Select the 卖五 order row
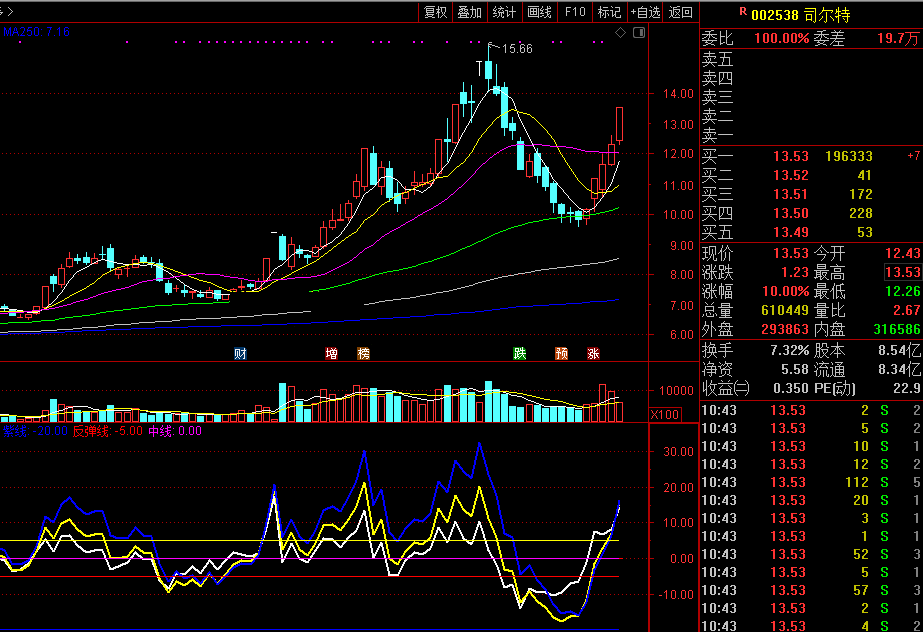 click(x=811, y=59)
